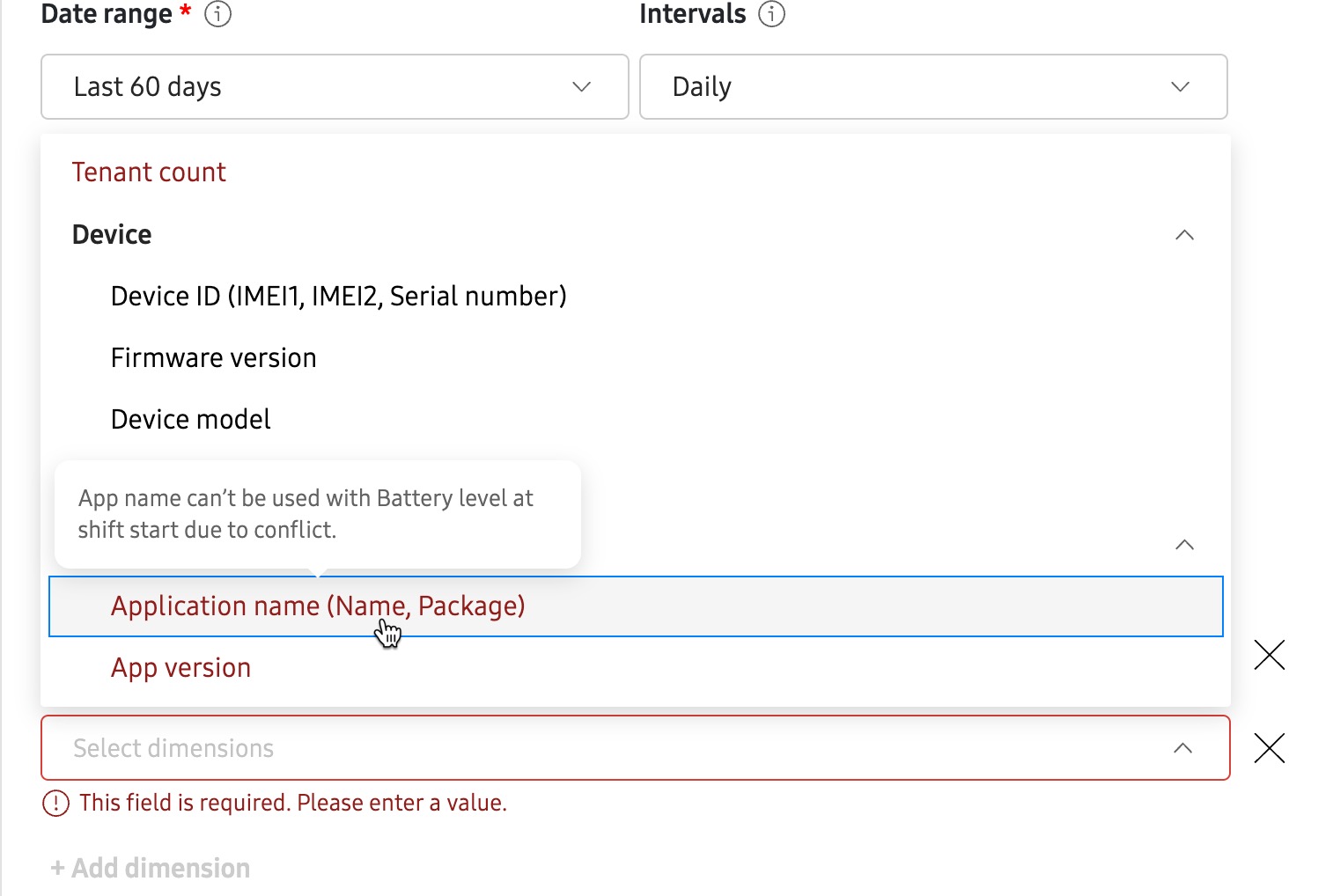
Task: Click the X icon next to Select dimensions field
Action: pos(1269,747)
